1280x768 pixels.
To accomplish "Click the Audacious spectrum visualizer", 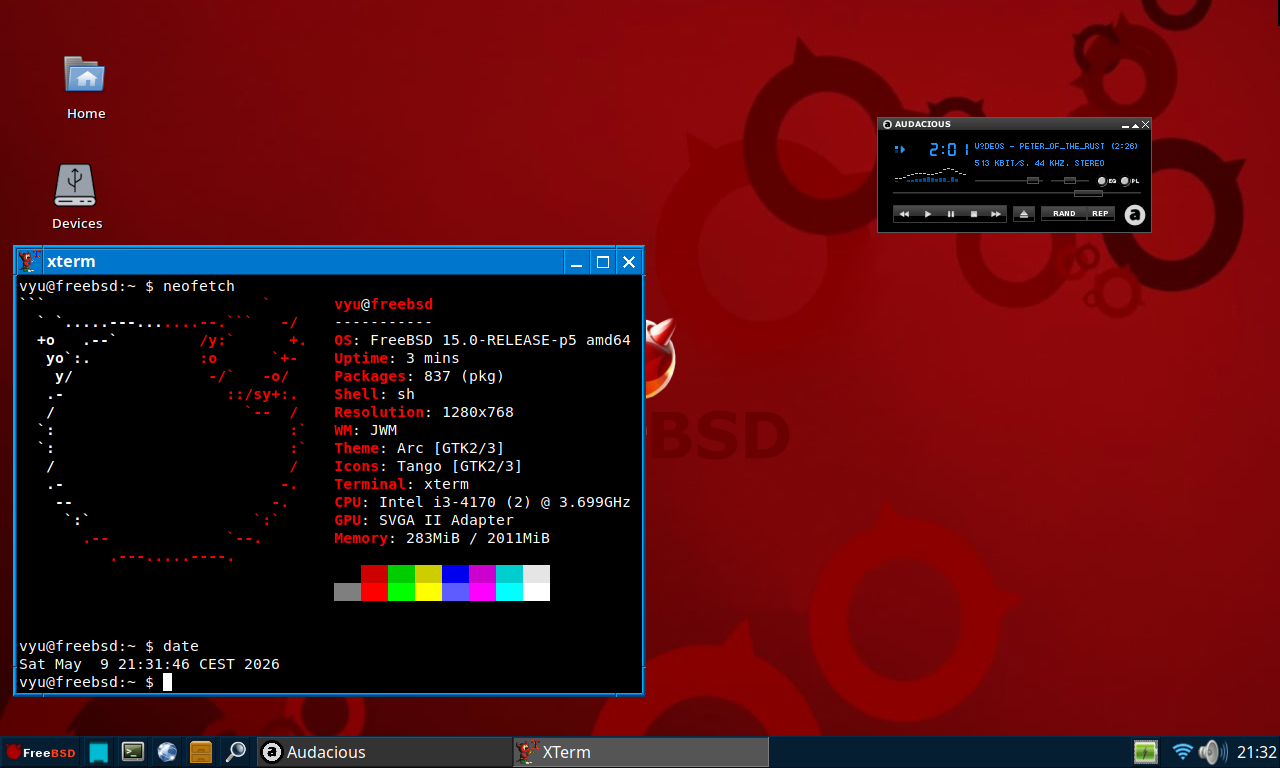I will tap(930, 176).
